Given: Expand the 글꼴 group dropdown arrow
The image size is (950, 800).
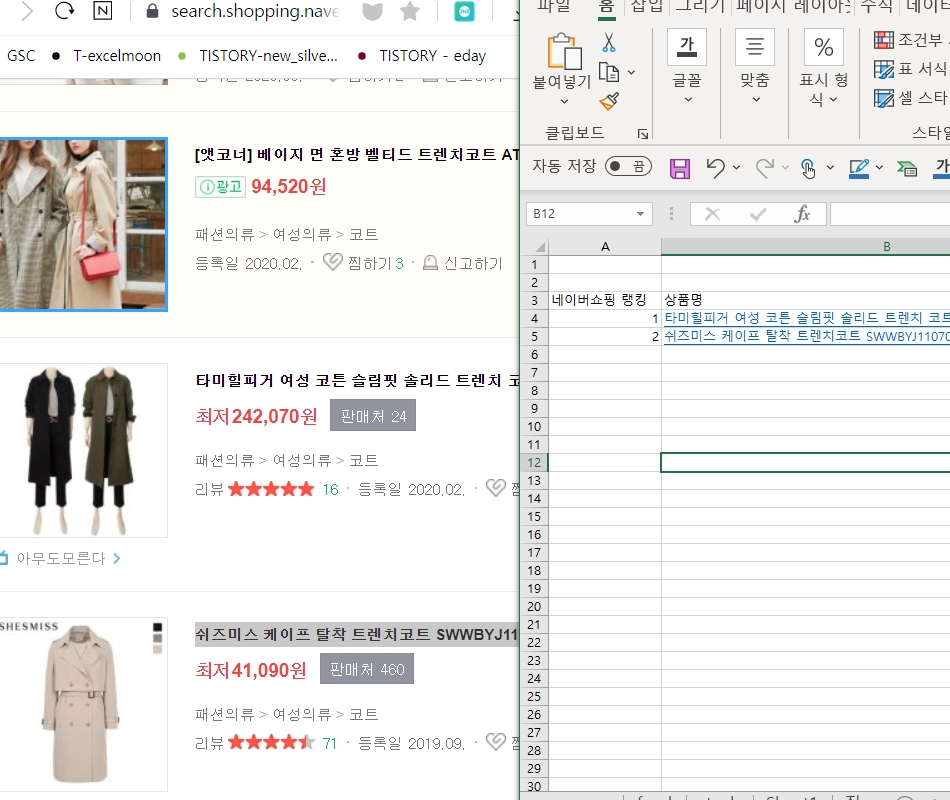Looking at the screenshot, I should 688,99.
